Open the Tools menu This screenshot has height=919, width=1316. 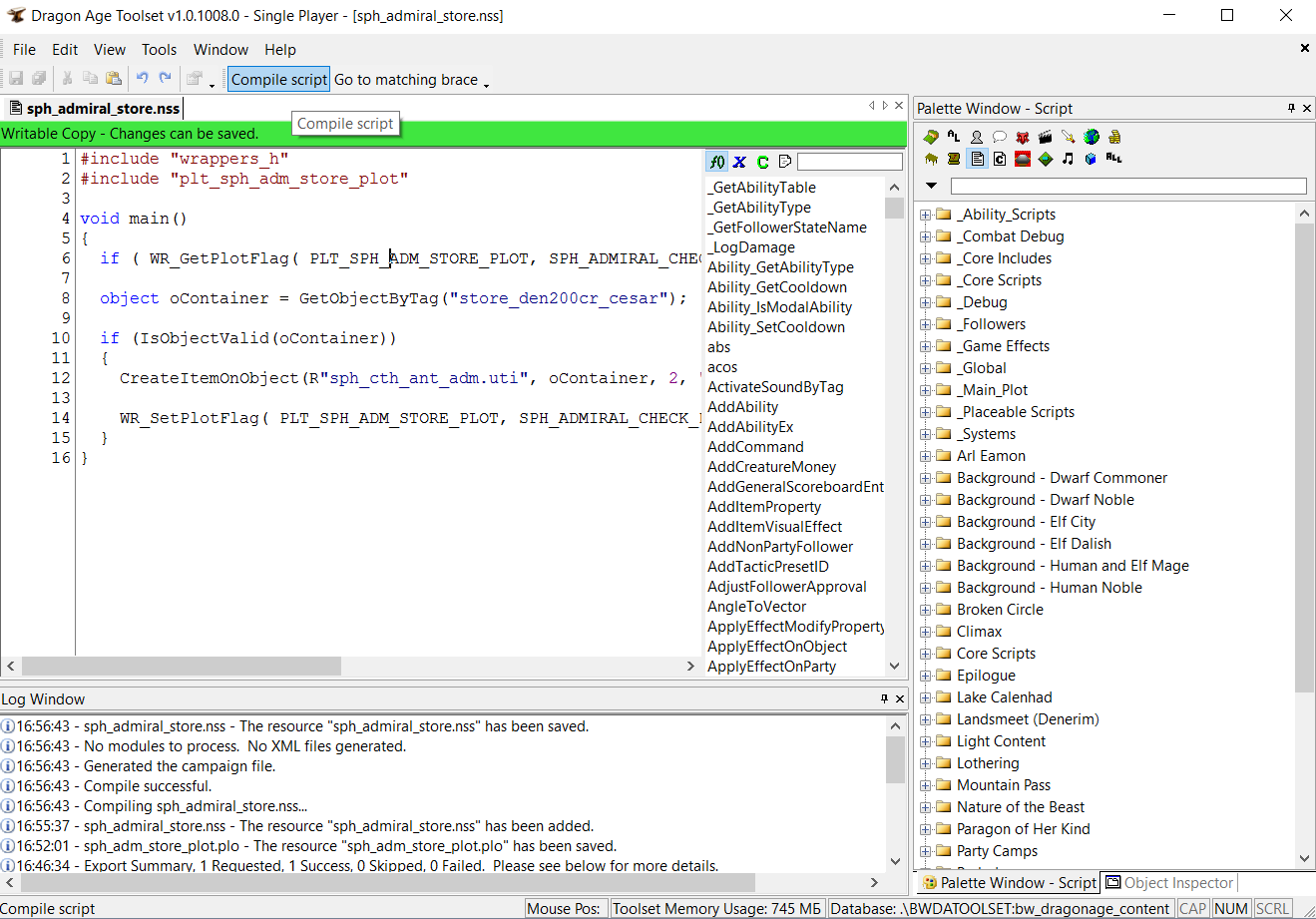pyautogui.click(x=159, y=49)
